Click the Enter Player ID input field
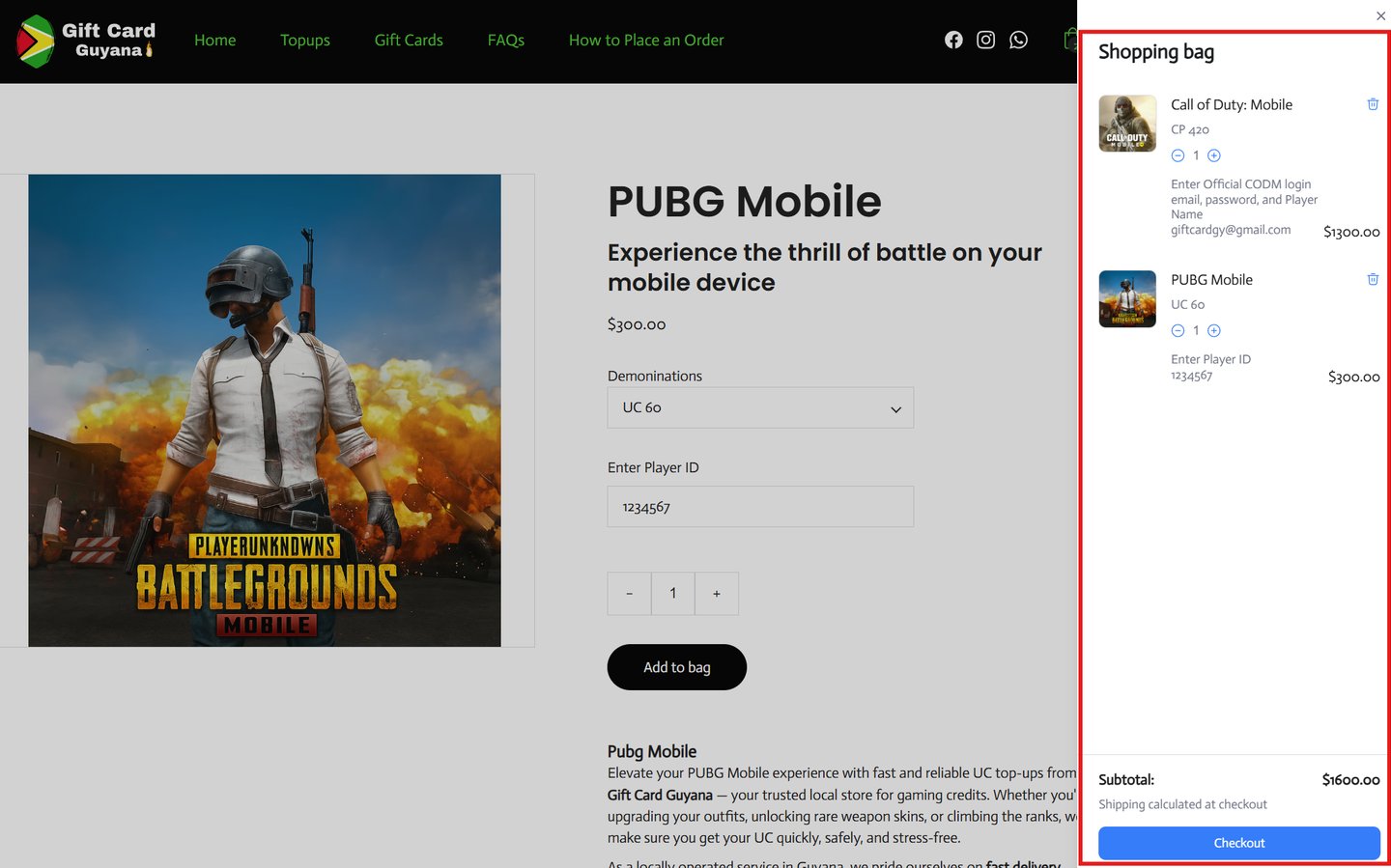The height and width of the screenshot is (868, 1391). tap(760, 507)
